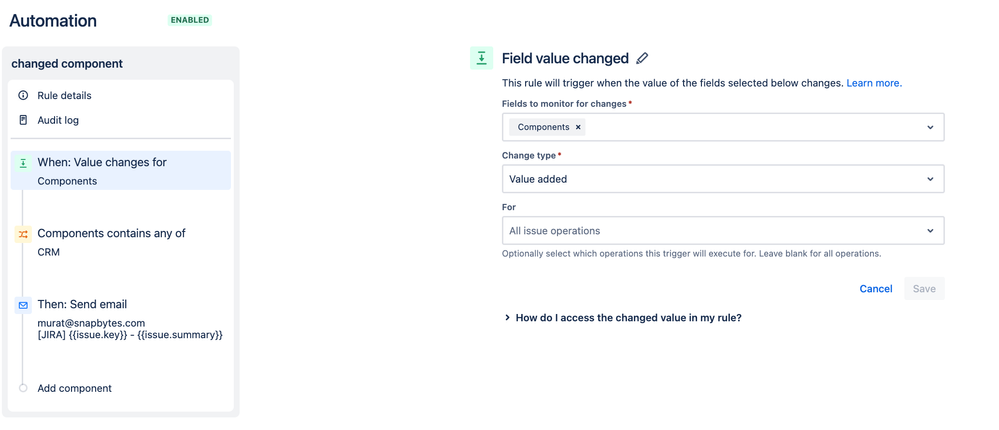Click the Rule details info icon
The image size is (999, 430).
click(23, 96)
